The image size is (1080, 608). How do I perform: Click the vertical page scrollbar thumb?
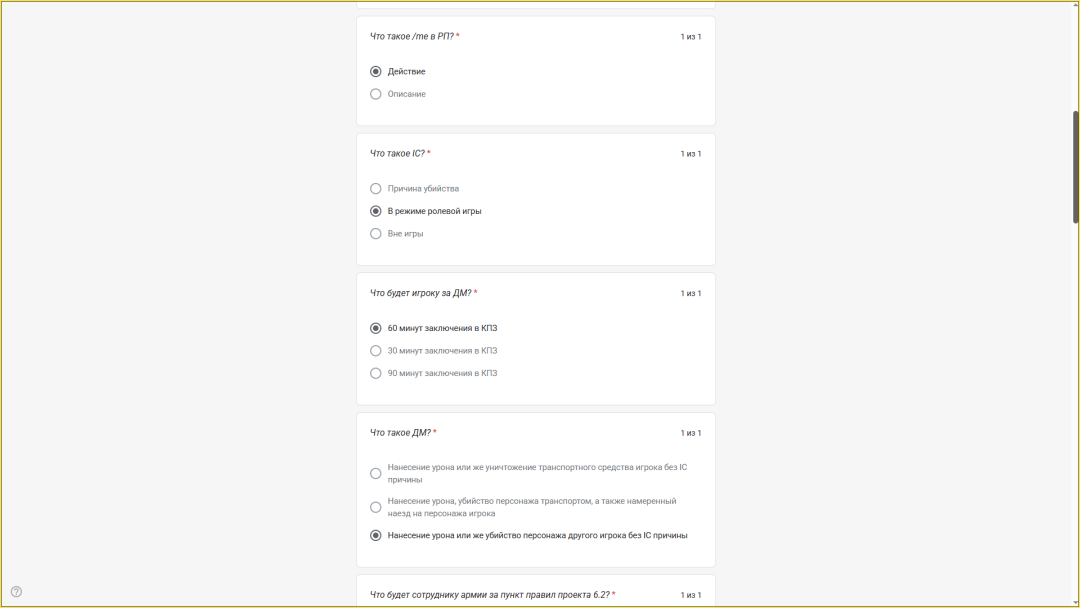click(x=1075, y=165)
